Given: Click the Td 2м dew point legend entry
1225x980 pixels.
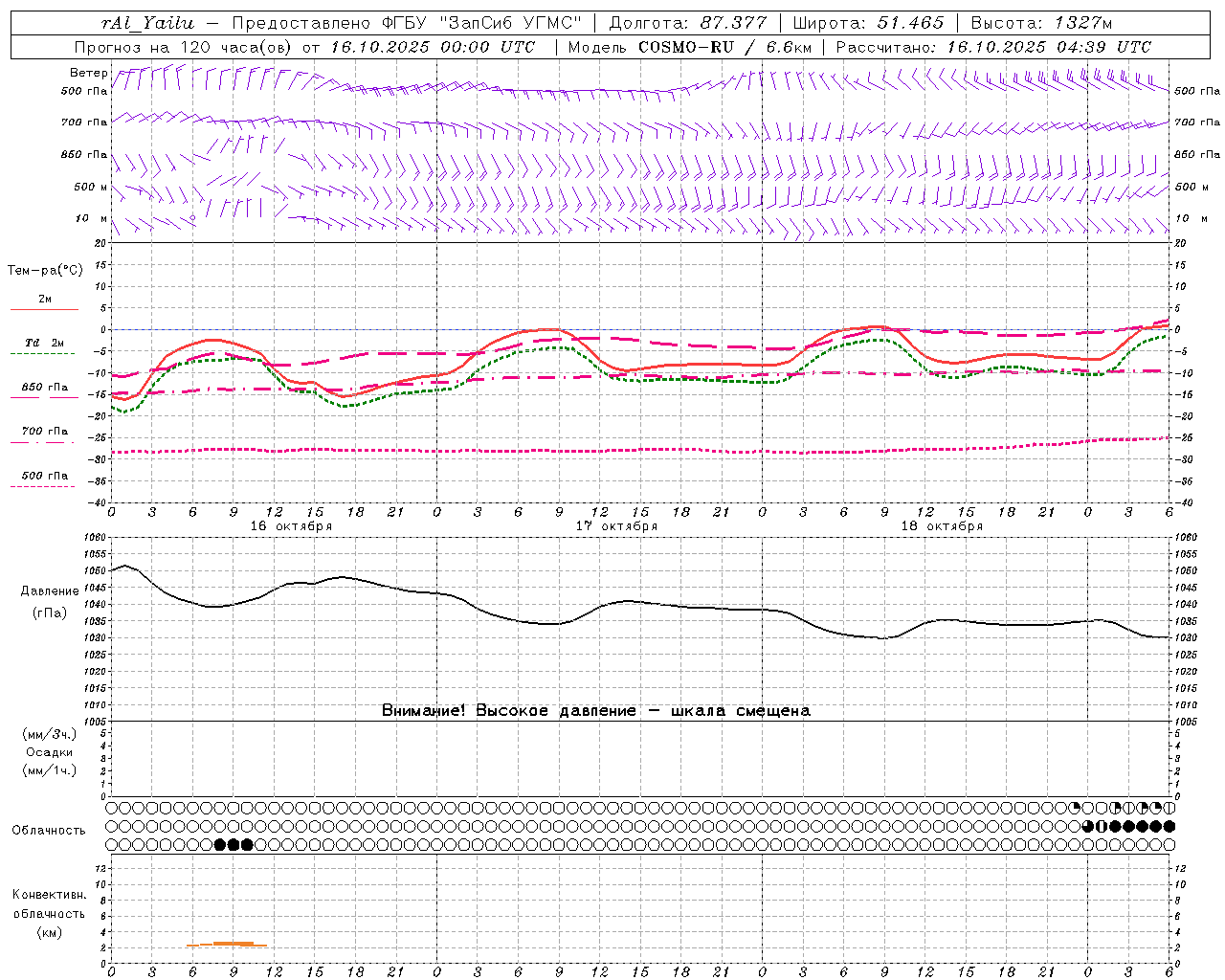Looking at the screenshot, I should tap(45, 343).
